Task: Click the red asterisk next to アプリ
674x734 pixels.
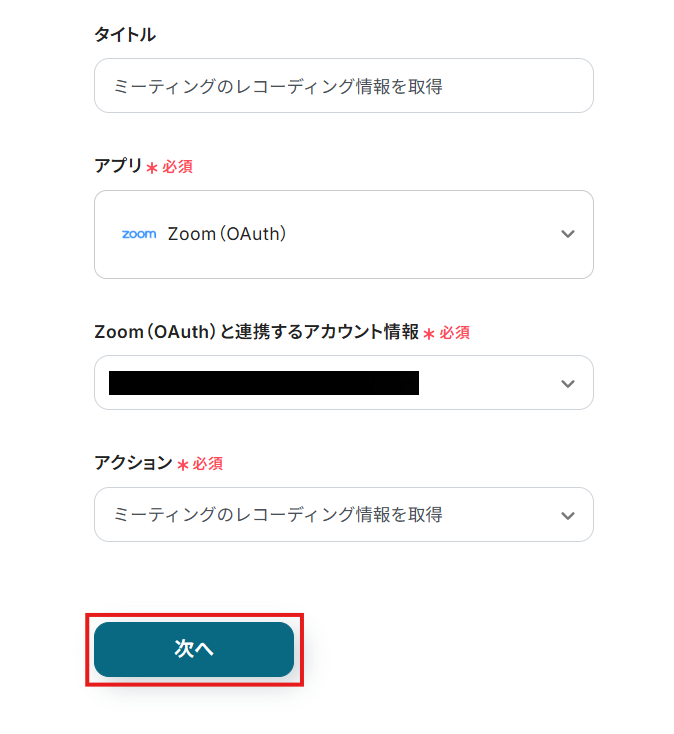Action: pyautogui.click(x=152, y=168)
